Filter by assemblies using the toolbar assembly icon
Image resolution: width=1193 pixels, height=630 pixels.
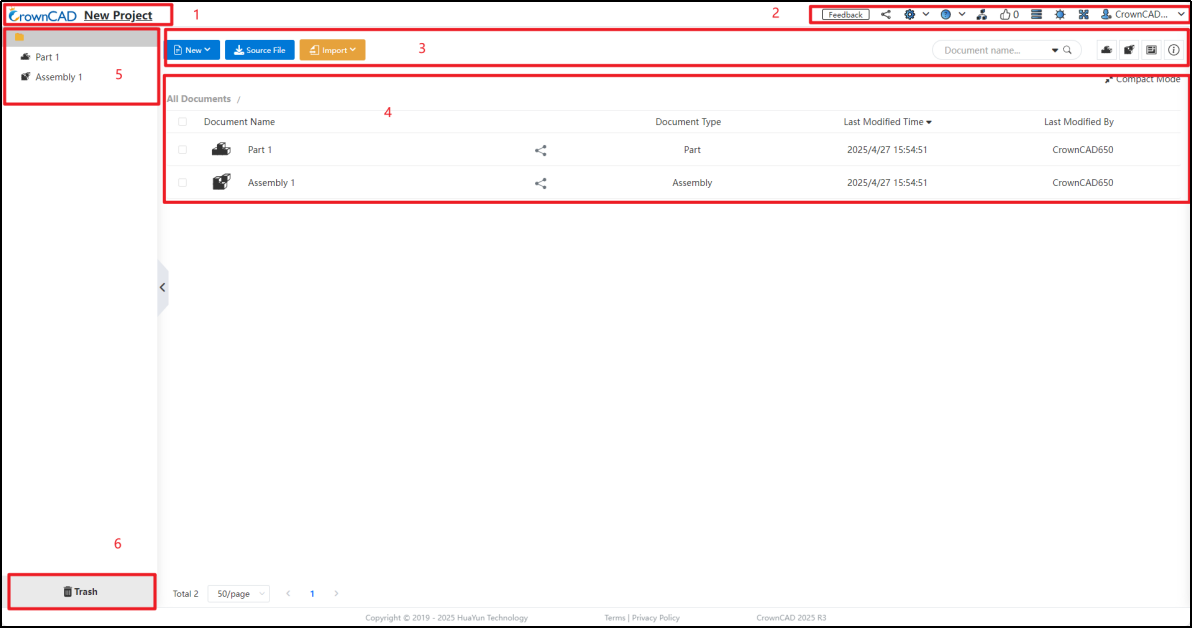point(1129,50)
